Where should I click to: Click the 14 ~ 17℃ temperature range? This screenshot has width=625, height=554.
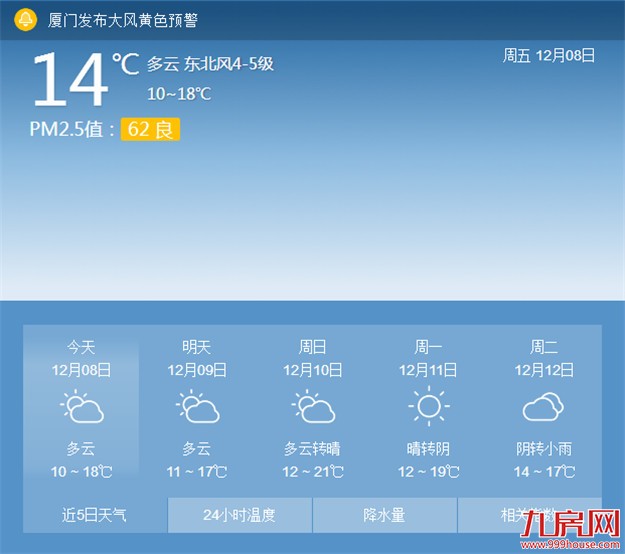tap(544, 472)
